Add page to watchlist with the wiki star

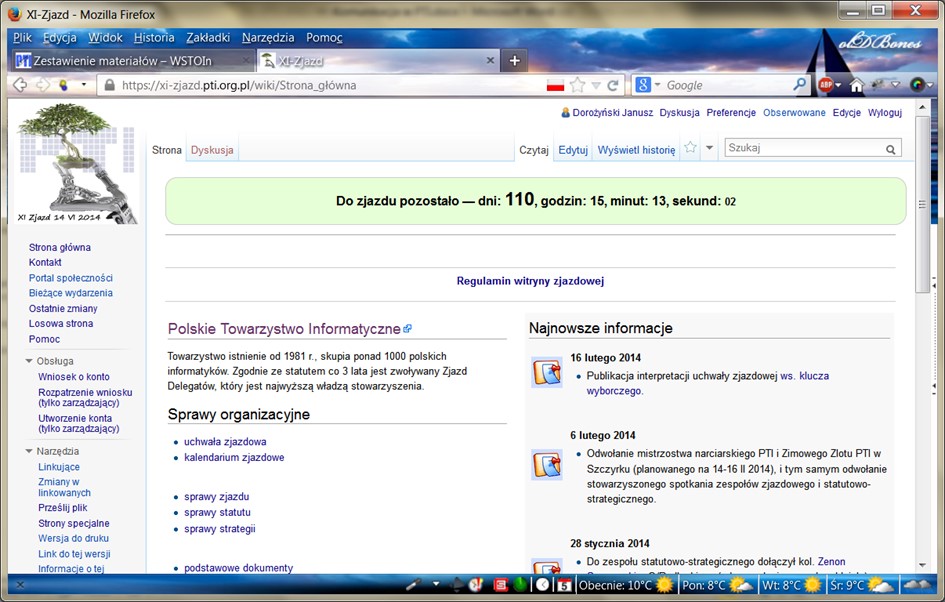691,148
